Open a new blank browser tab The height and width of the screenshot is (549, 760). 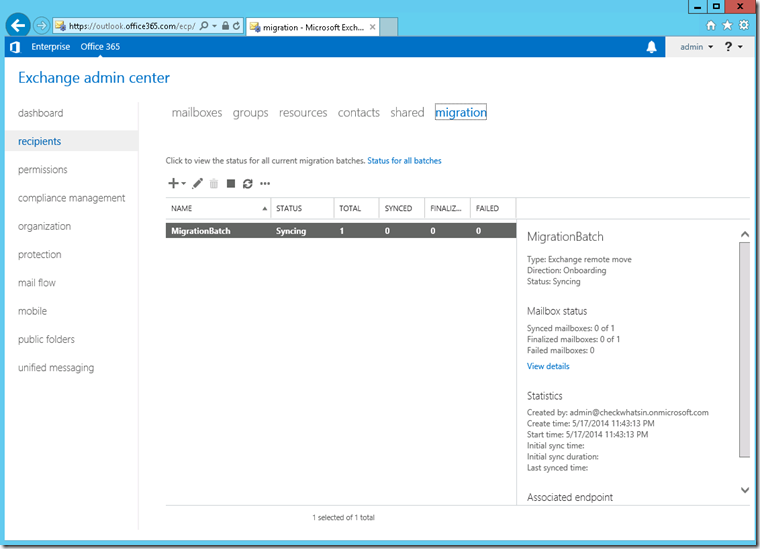pos(389,27)
